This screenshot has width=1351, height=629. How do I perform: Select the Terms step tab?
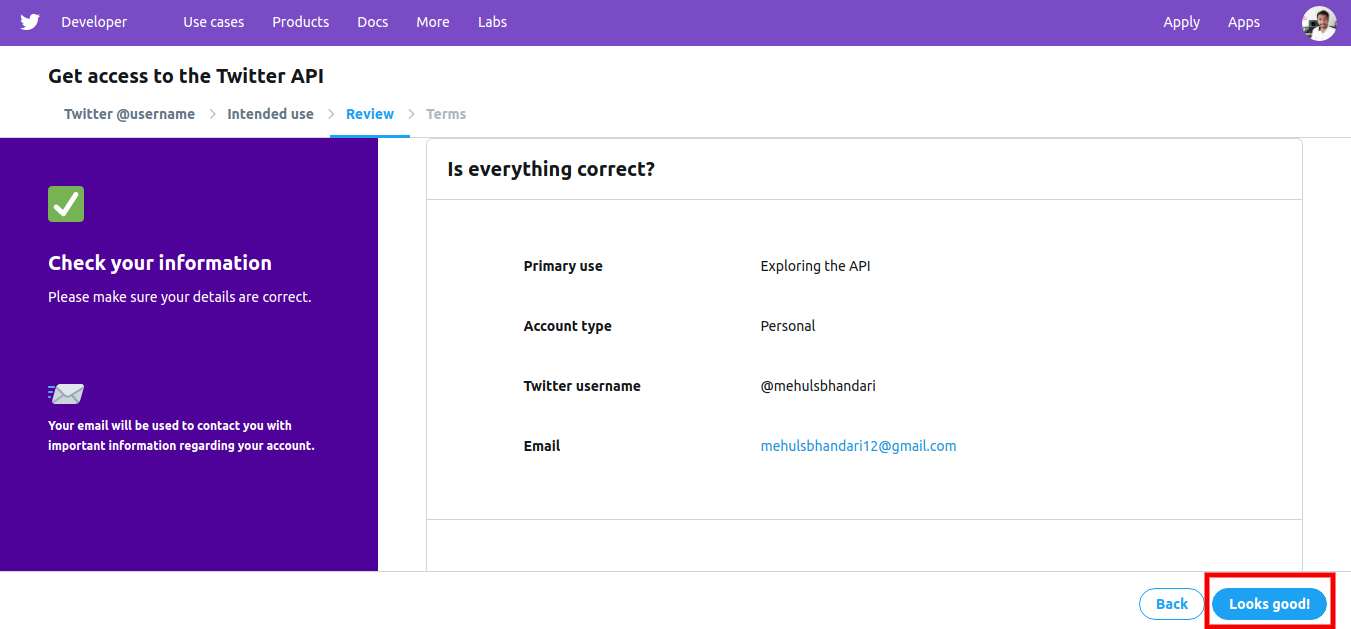[x=446, y=114]
